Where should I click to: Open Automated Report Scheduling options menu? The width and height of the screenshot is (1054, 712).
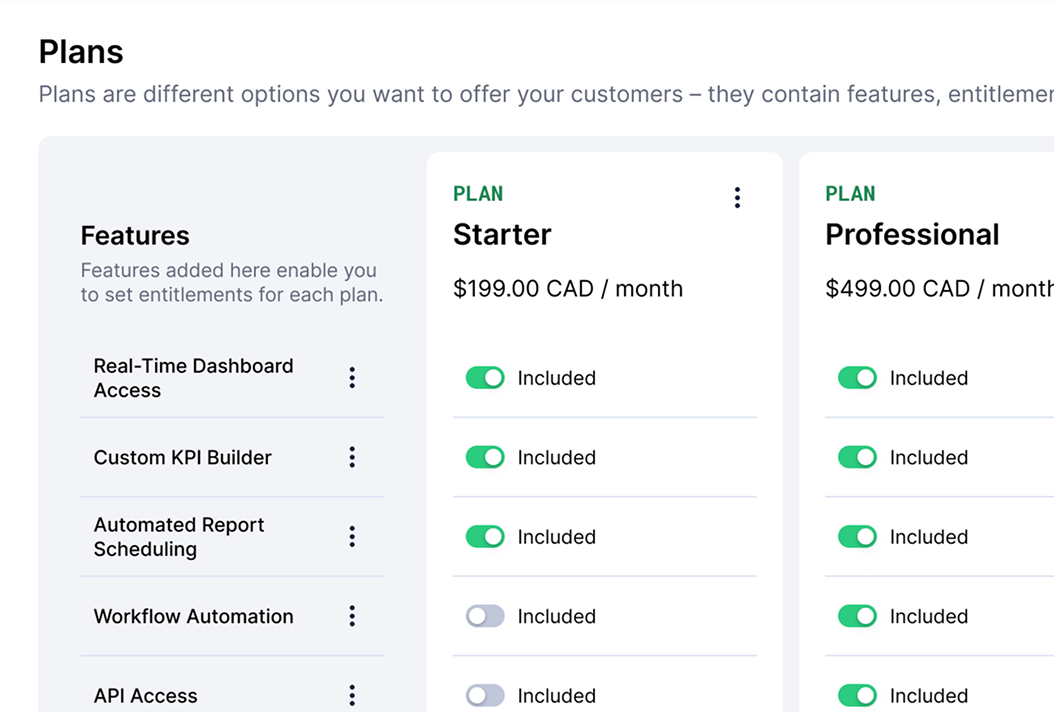tap(352, 537)
